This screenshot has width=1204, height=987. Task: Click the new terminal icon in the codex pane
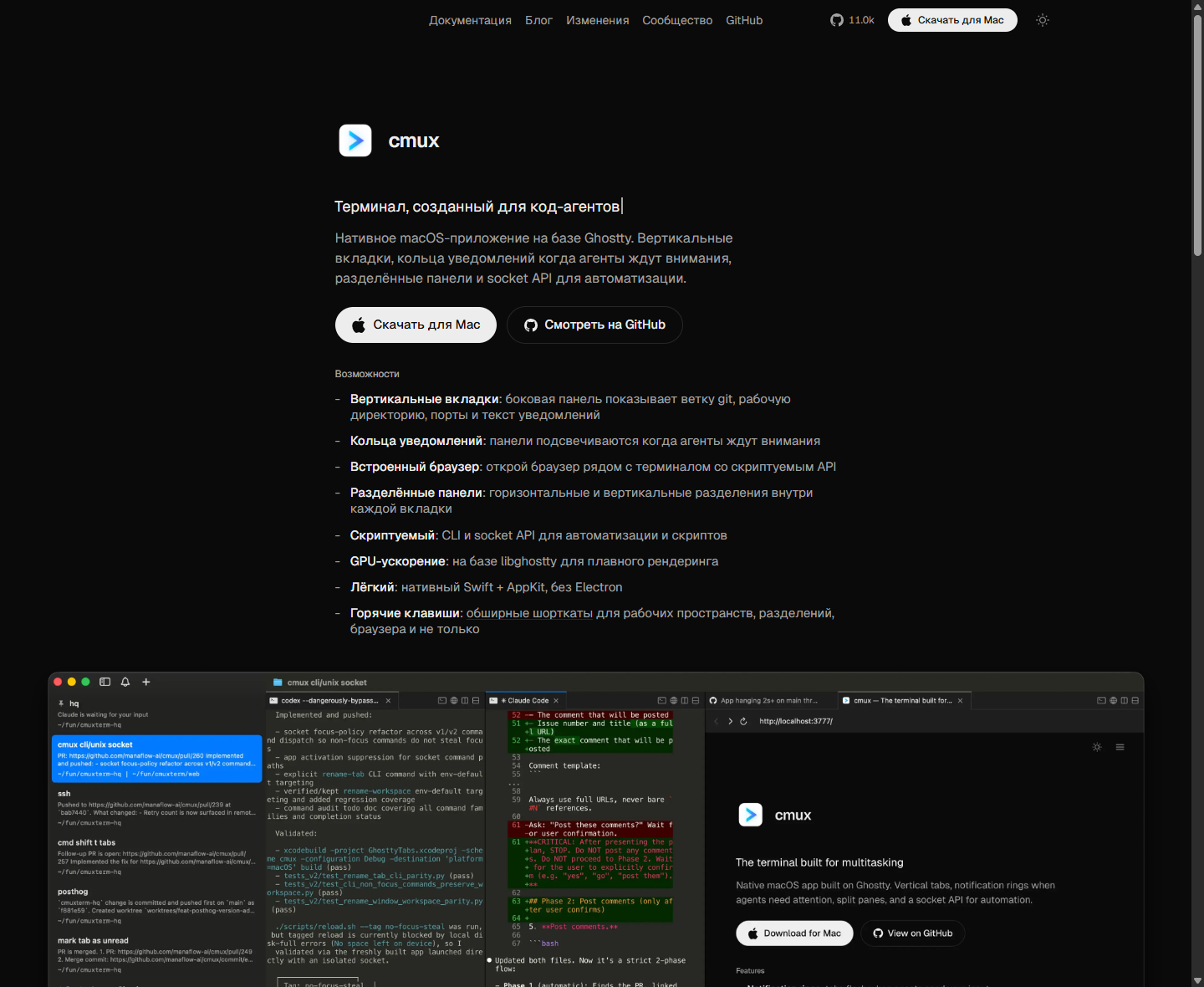coord(442,700)
